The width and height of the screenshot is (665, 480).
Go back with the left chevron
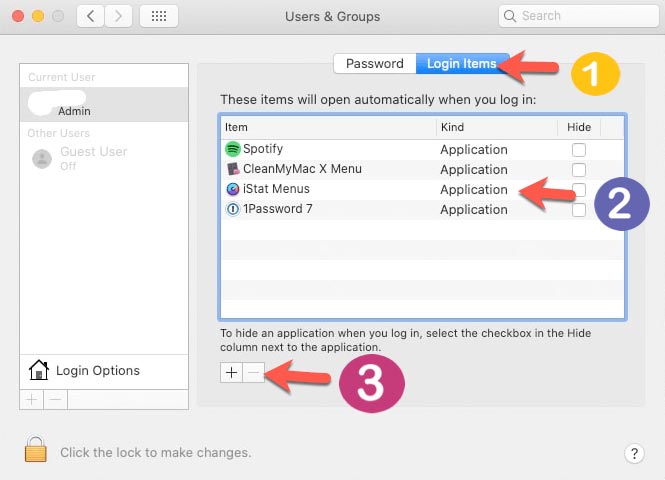(92, 17)
